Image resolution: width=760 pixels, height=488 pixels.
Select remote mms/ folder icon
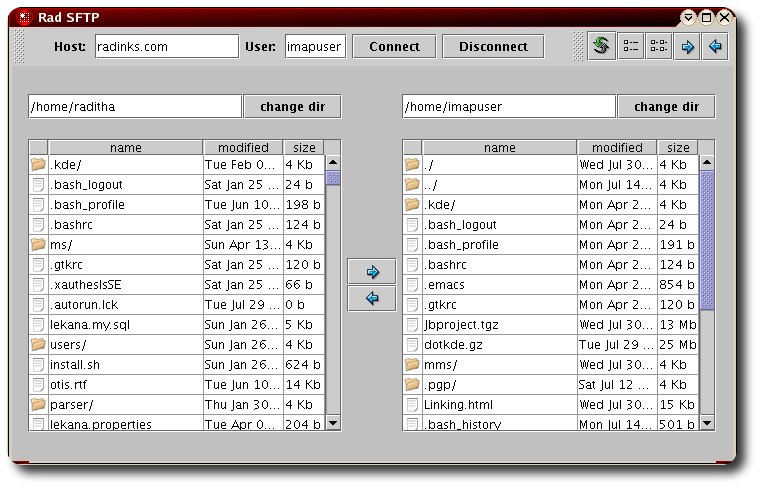click(x=412, y=364)
